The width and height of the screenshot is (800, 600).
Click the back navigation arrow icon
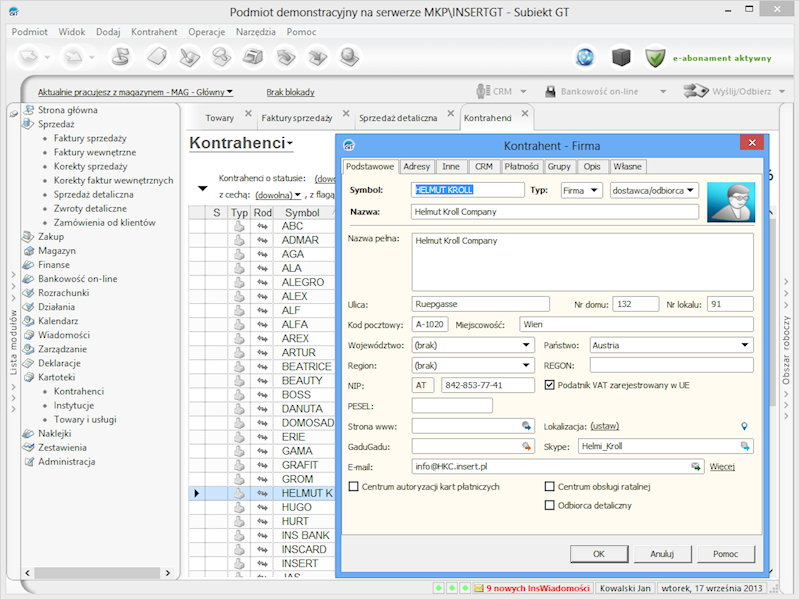coord(29,57)
